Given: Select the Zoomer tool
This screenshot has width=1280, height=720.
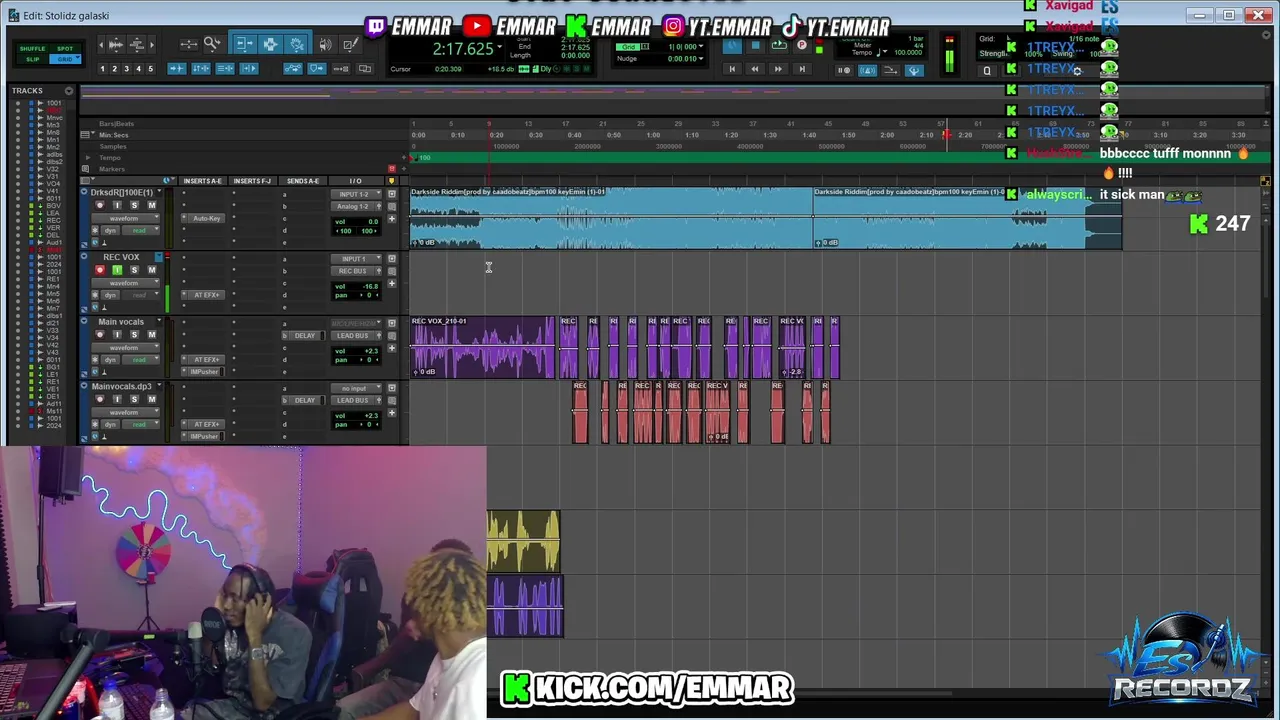Looking at the screenshot, I should click(x=212, y=43).
